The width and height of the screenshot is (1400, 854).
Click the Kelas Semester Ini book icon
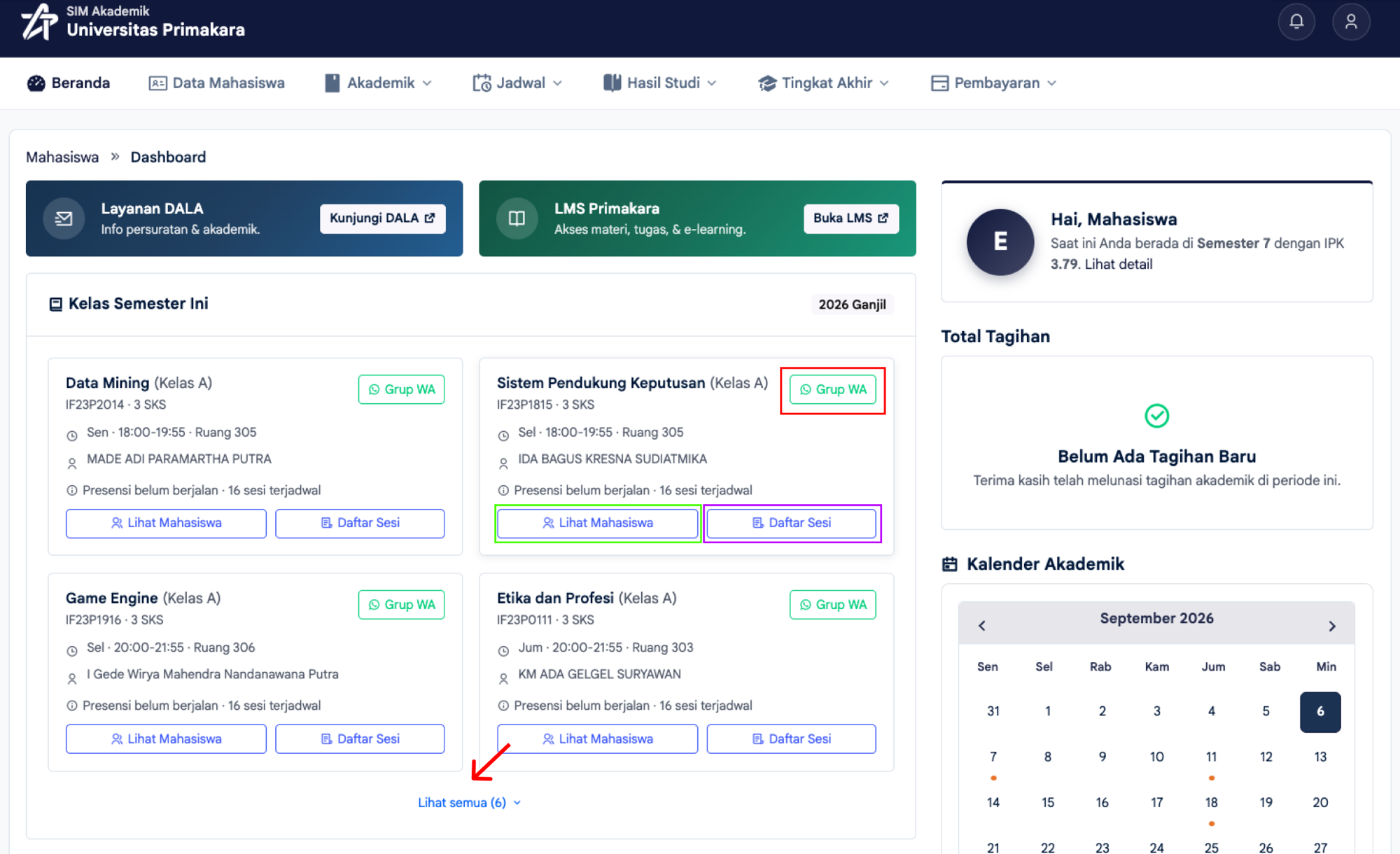pos(56,304)
